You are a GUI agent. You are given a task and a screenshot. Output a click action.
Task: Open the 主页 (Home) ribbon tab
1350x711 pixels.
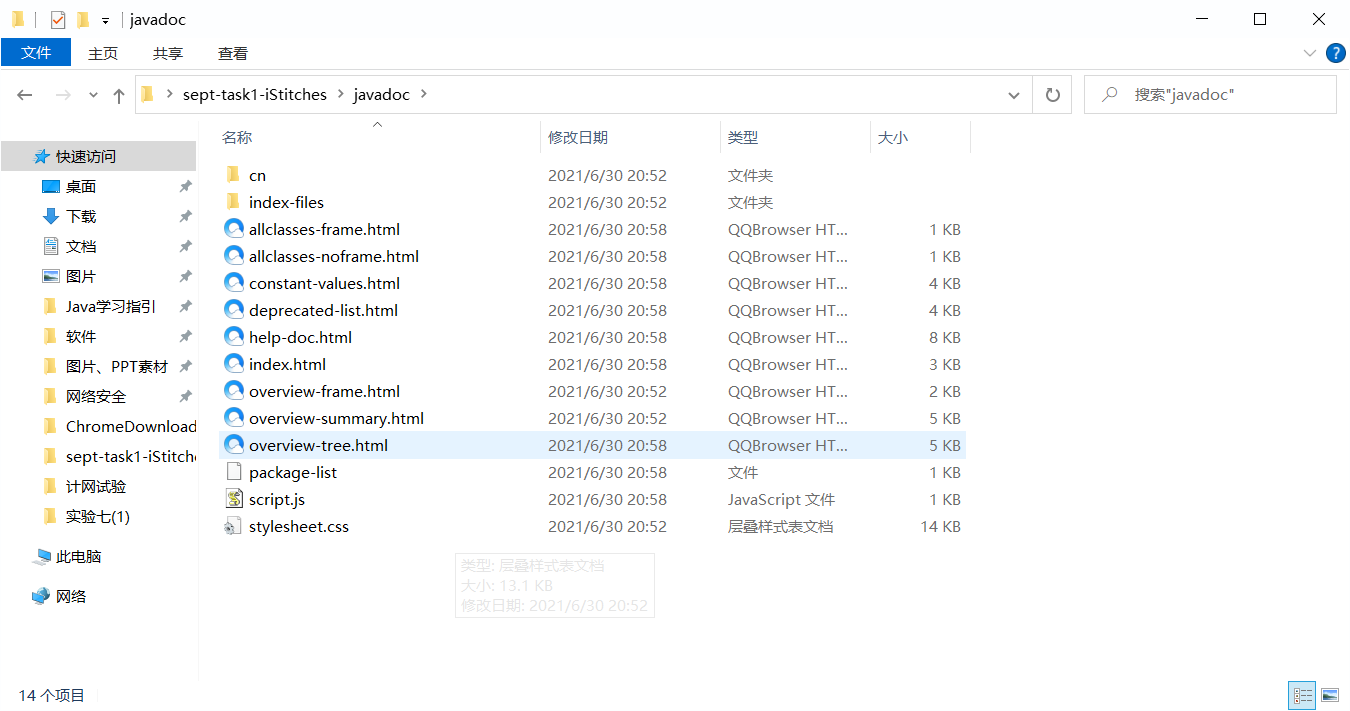(x=103, y=53)
